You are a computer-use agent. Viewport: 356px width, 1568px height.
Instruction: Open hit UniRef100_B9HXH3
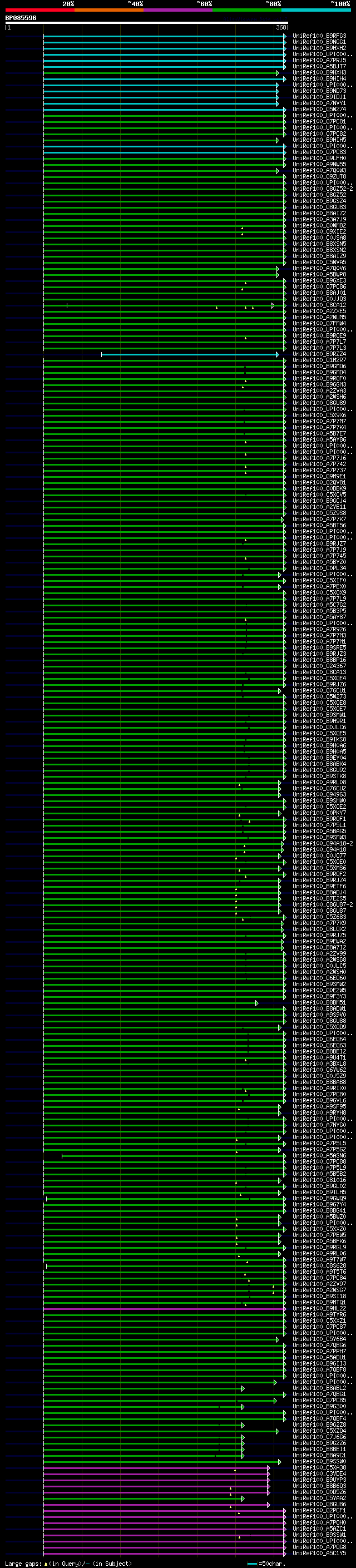coord(319,72)
